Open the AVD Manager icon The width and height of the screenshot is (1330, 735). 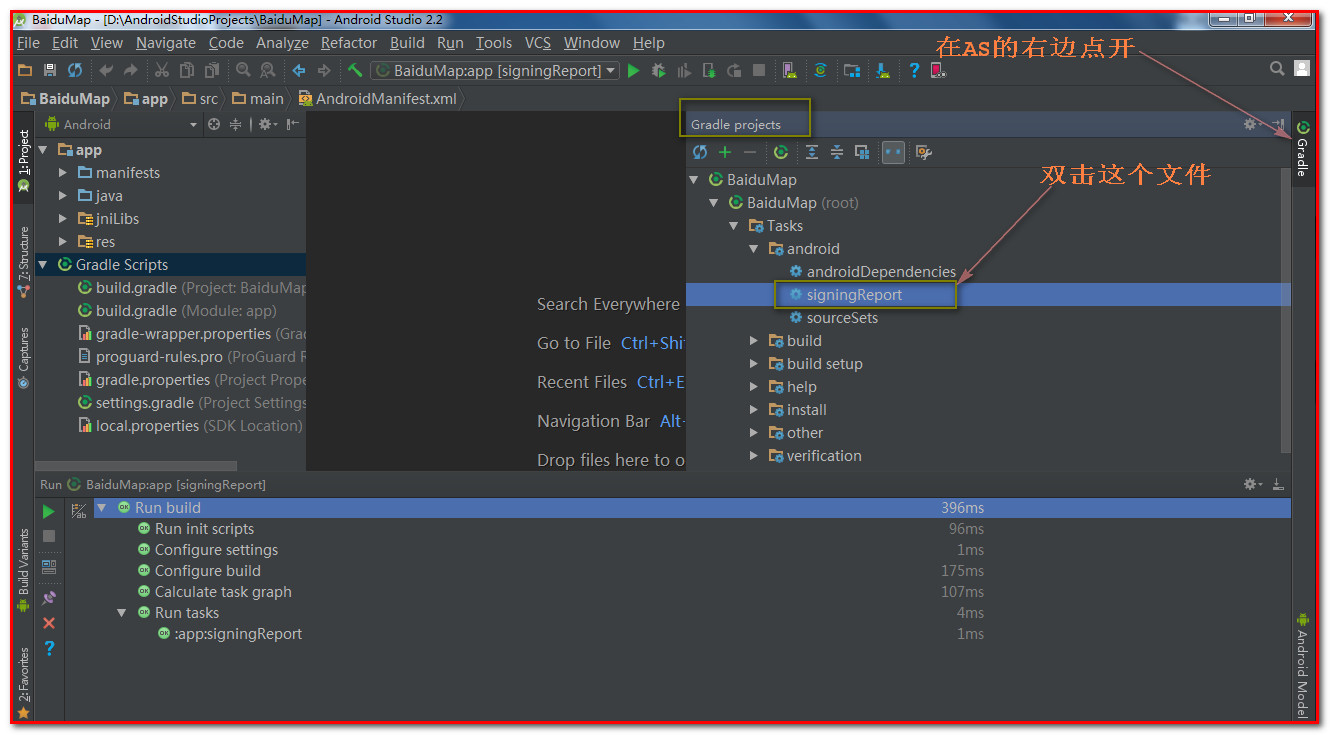coord(790,70)
